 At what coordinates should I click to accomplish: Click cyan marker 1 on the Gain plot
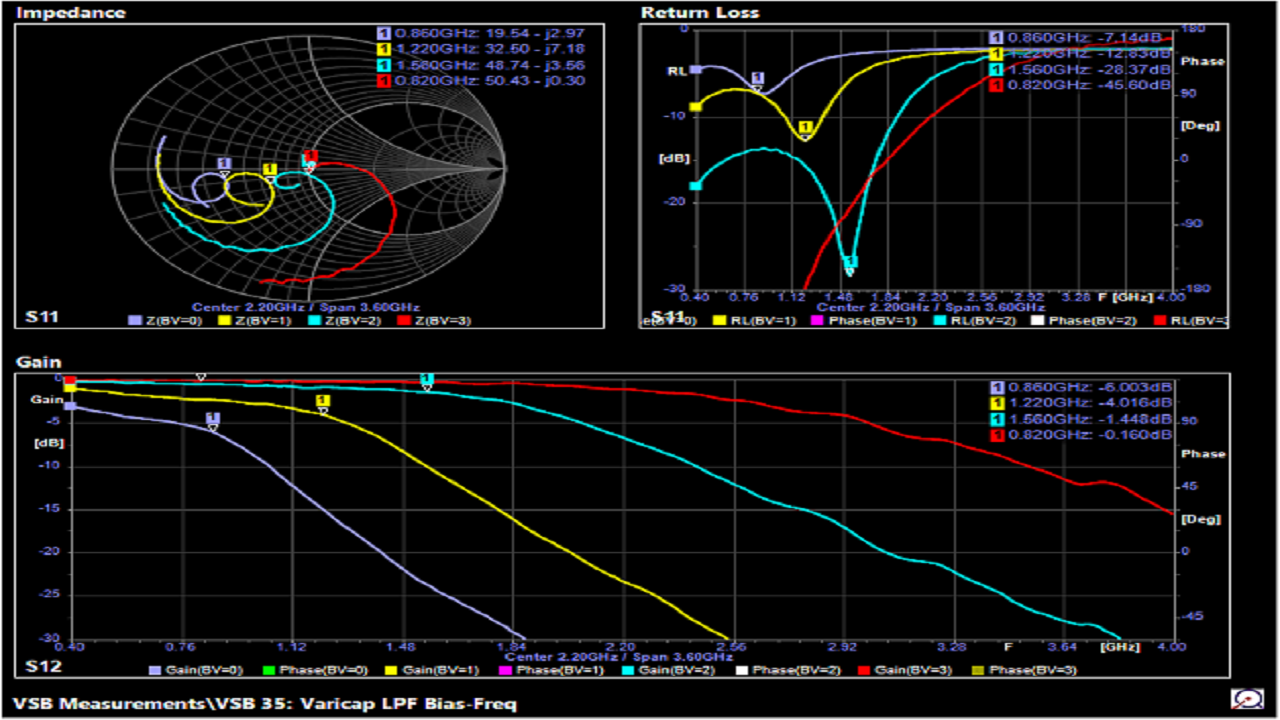point(427,379)
